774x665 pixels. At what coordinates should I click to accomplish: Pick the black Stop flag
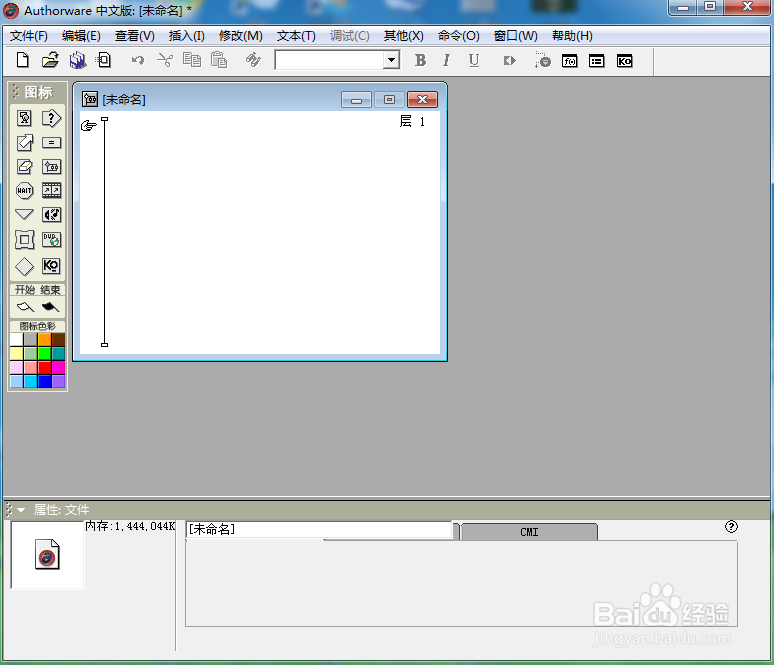50,307
